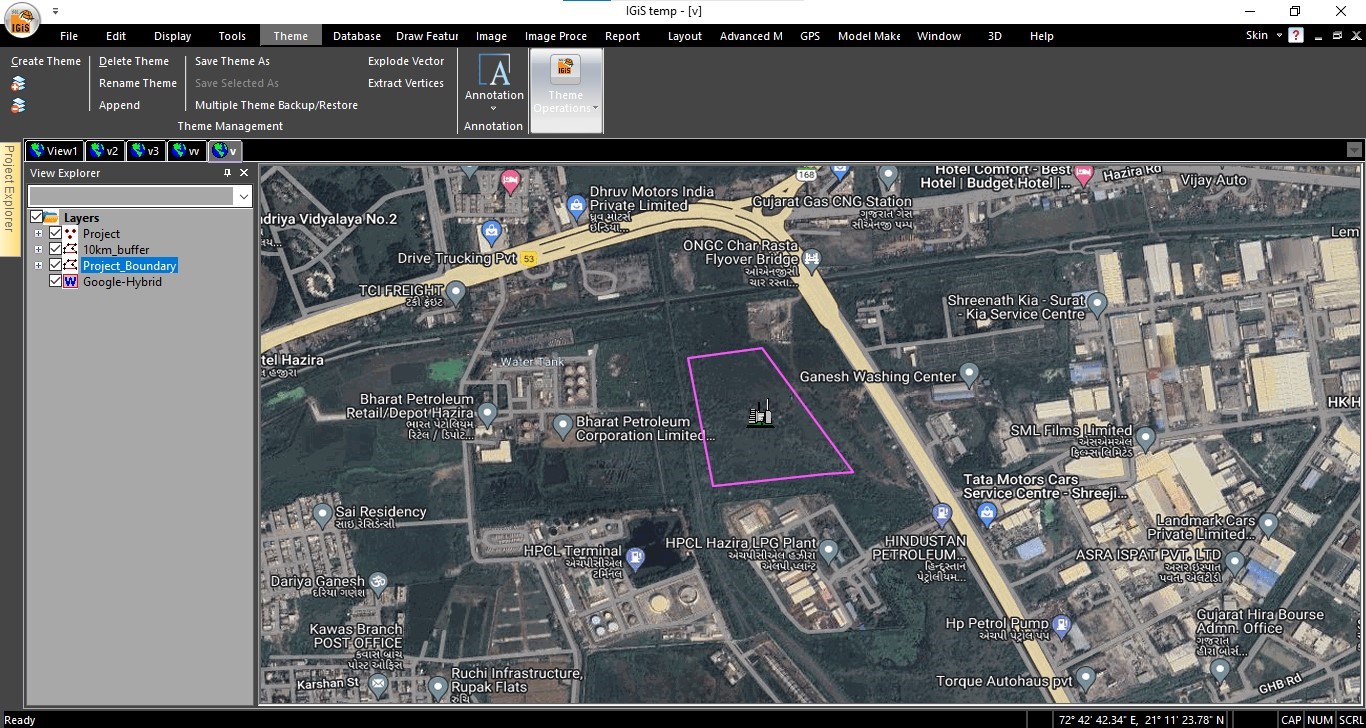Click Save Theme As
The width and height of the screenshot is (1366, 728).
(x=232, y=62)
